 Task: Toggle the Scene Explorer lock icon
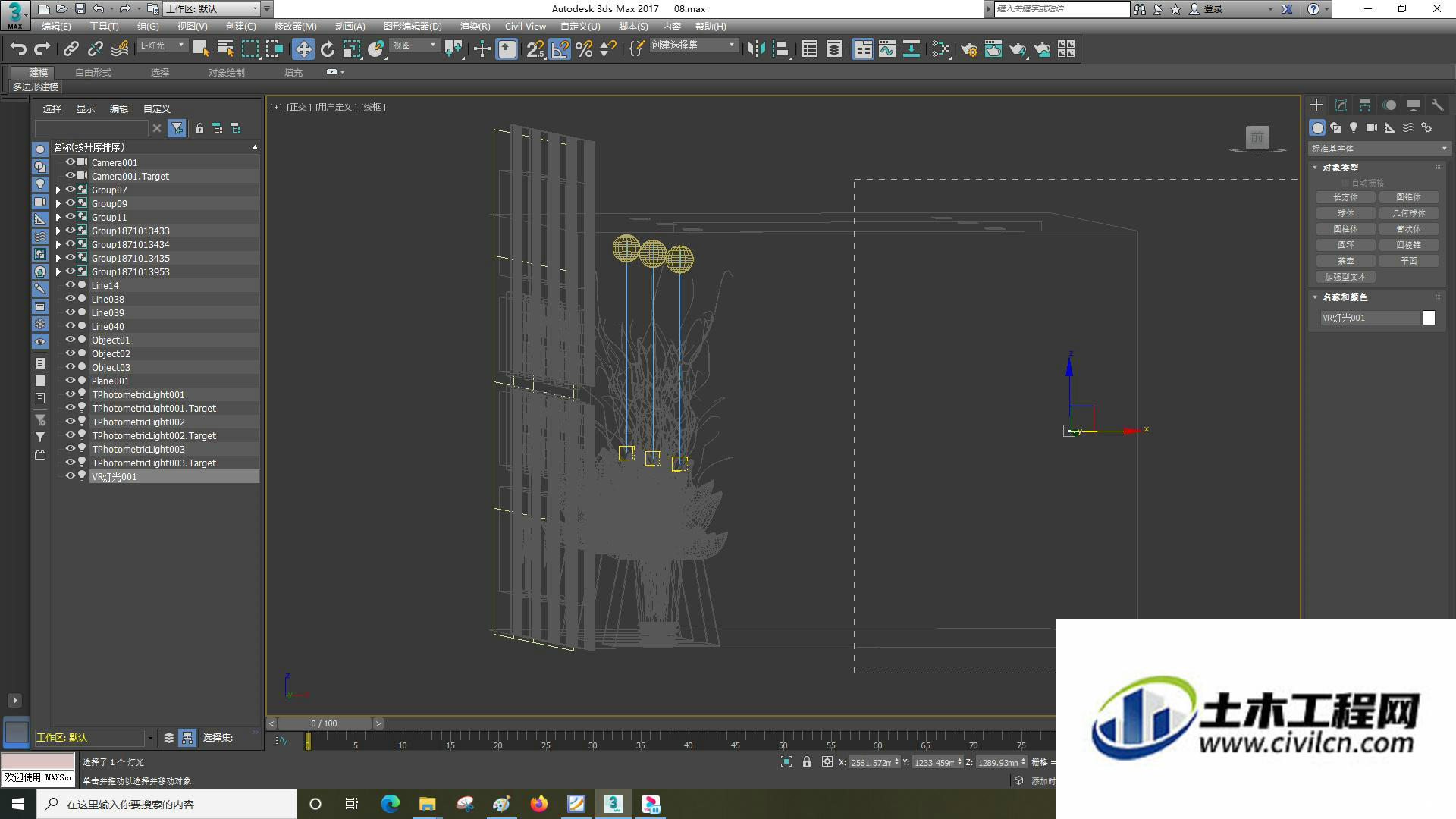pos(199,128)
